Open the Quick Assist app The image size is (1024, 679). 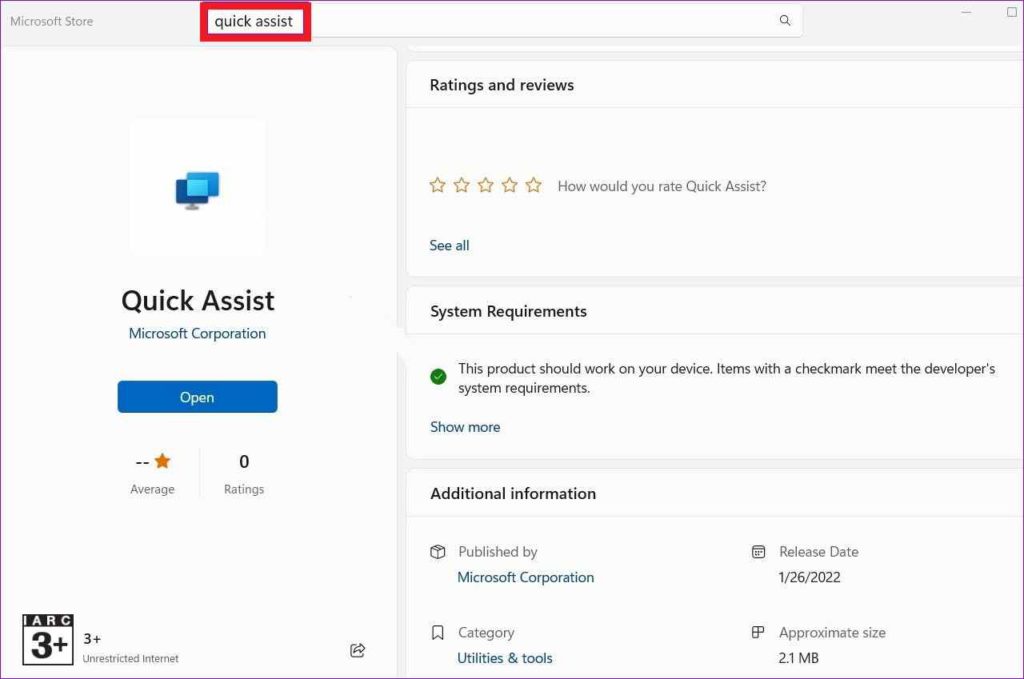coord(197,397)
